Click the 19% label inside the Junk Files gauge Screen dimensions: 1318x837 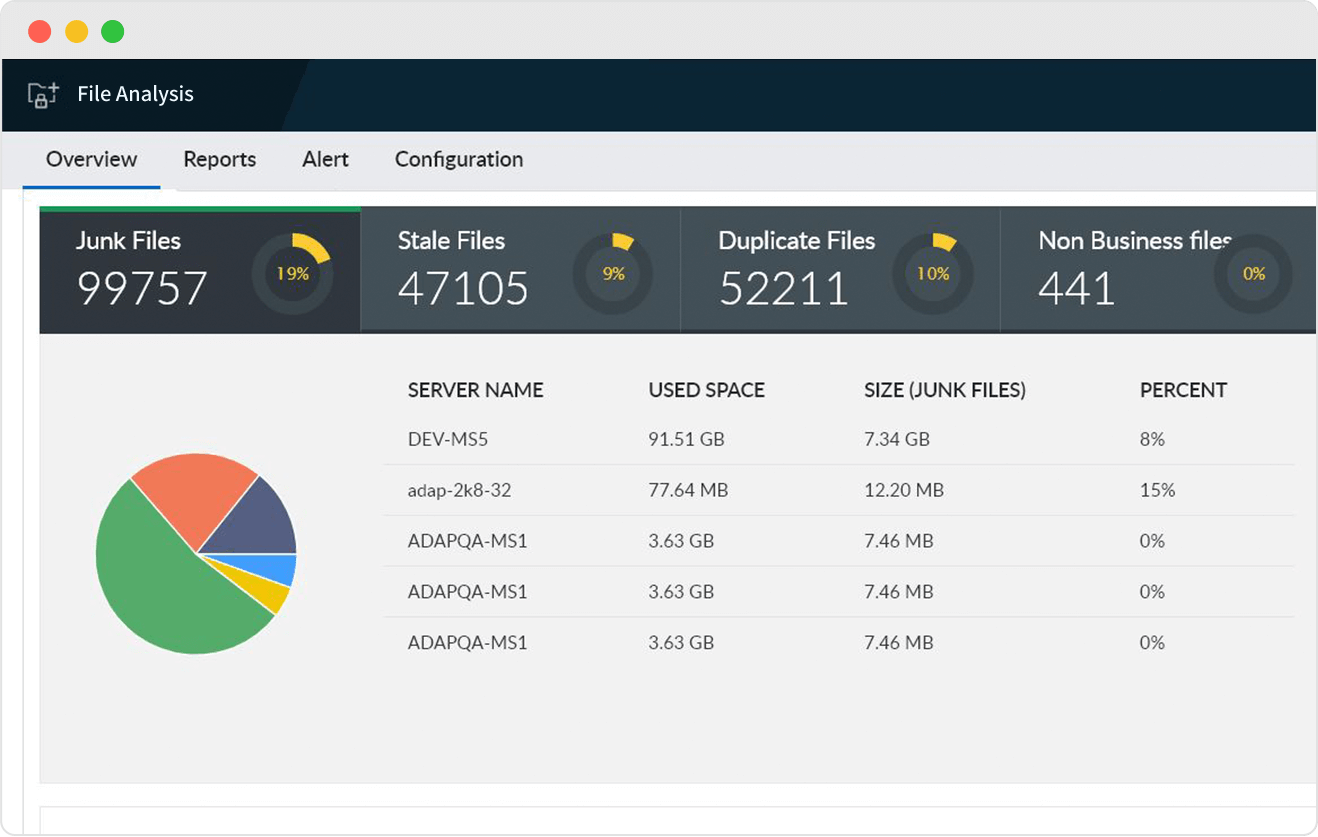click(291, 273)
